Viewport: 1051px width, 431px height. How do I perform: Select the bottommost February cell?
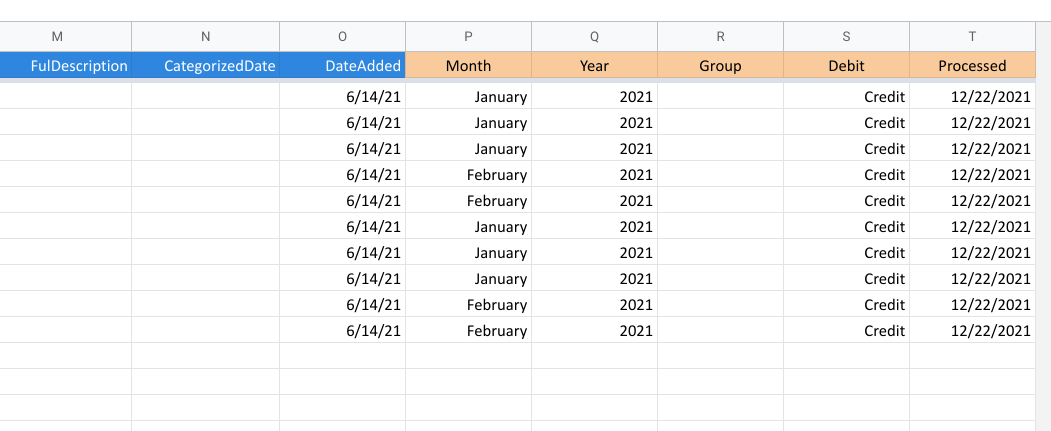469,330
